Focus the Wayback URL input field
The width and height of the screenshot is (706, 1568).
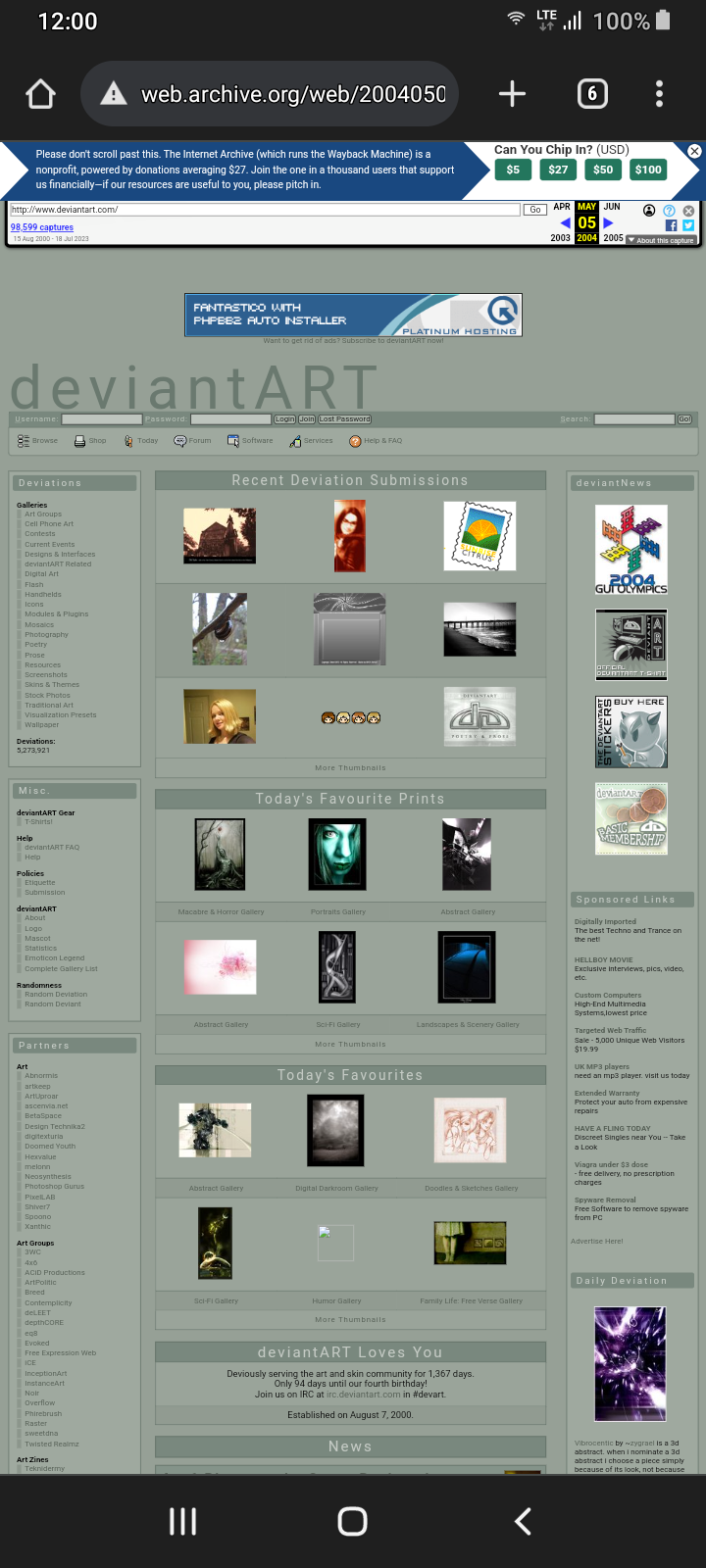tap(265, 210)
